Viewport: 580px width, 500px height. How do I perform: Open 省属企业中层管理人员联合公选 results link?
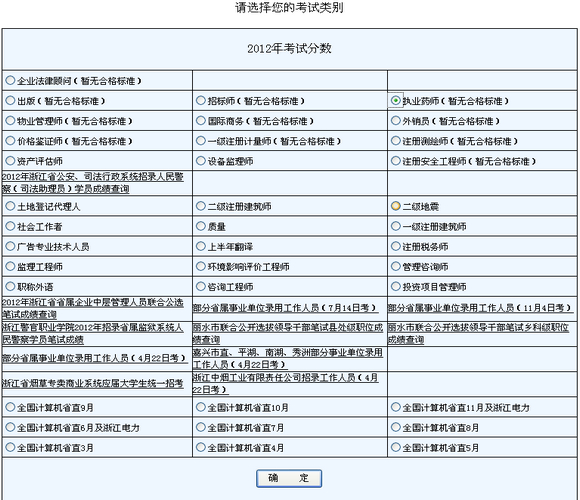(93, 308)
